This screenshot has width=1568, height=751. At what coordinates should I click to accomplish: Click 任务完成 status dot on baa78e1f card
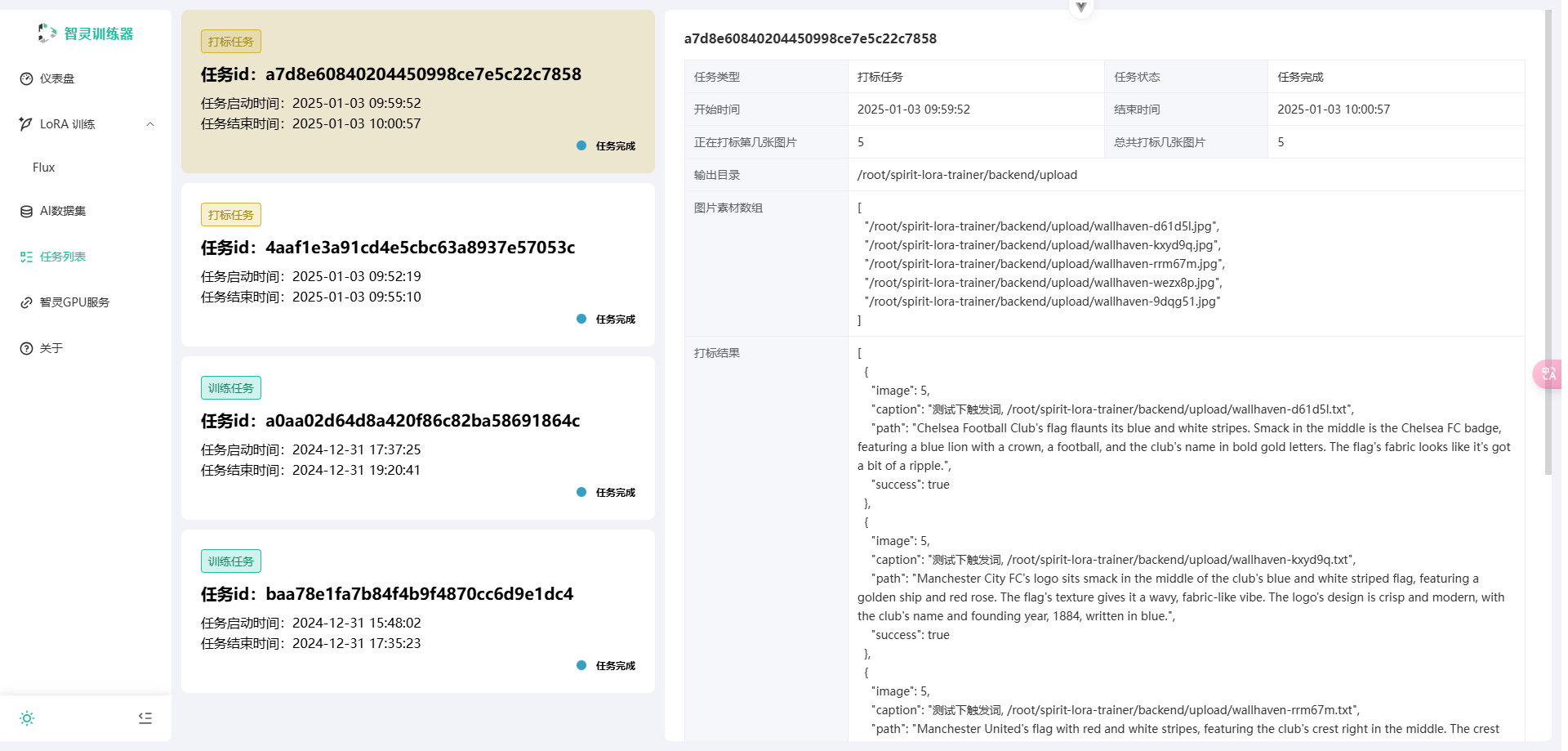pyautogui.click(x=581, y=665)
